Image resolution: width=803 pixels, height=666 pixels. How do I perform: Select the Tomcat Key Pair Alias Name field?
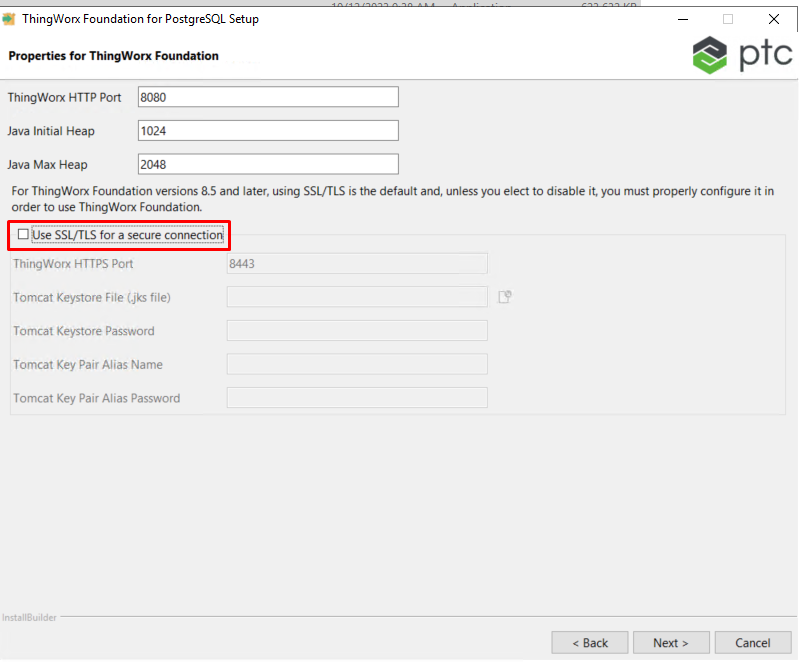[x=356, y=365]
